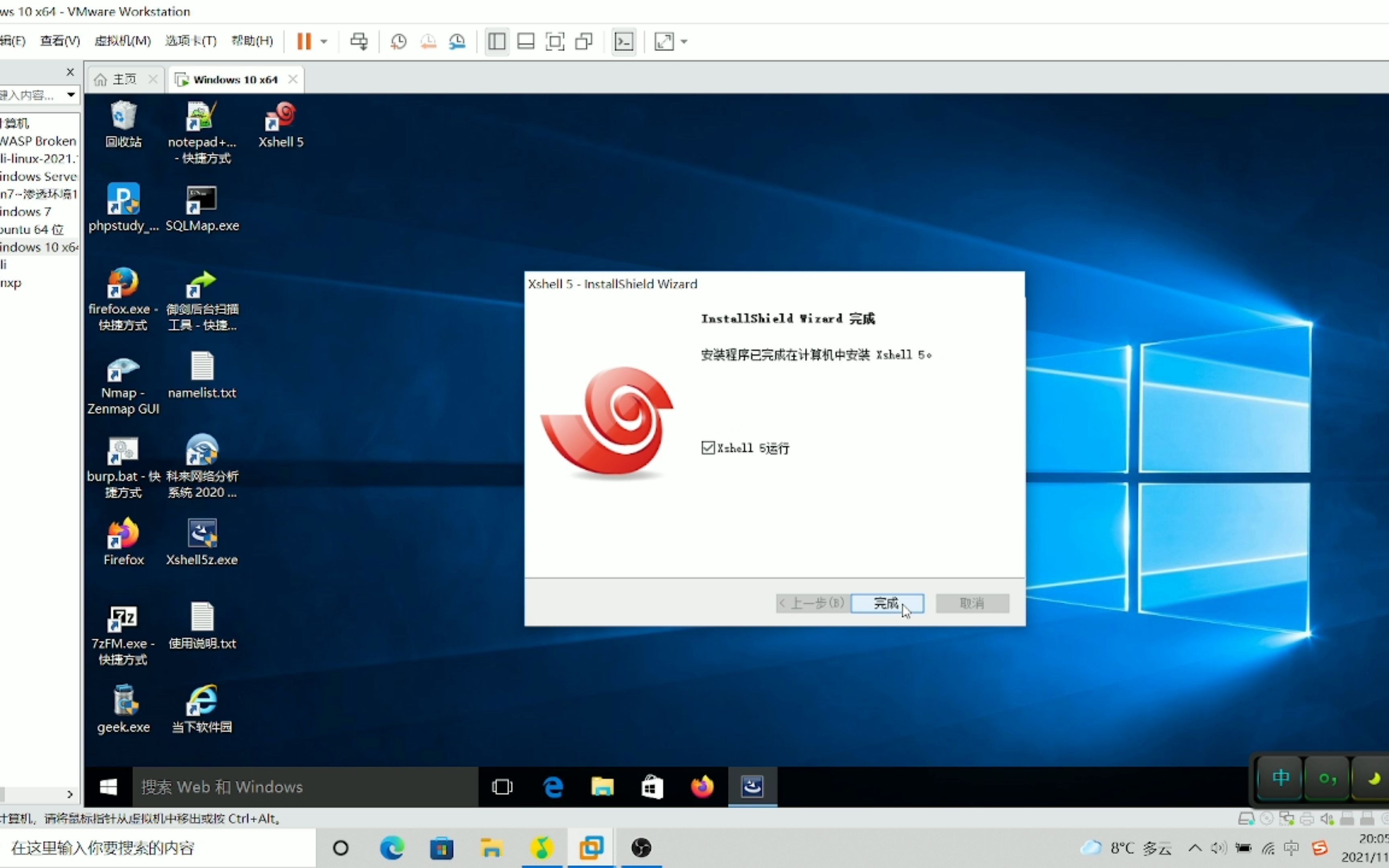Viewport: 1389px width, 868px height.
Task: Open Firefox in the guest taskbar
Action: point(702,786)
